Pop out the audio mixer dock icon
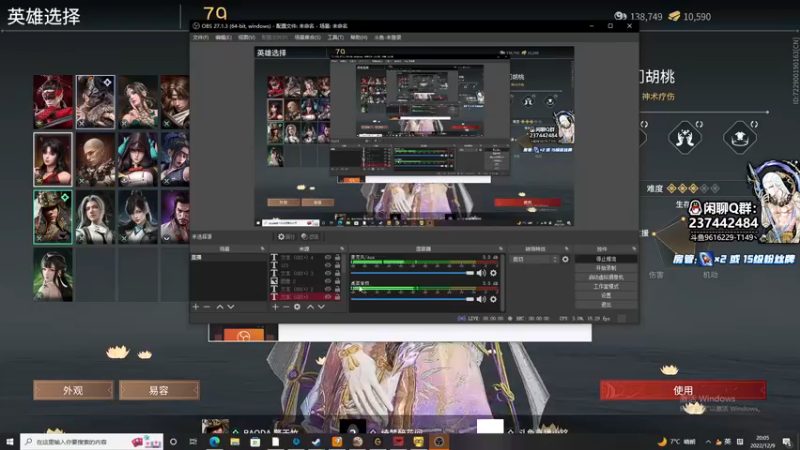The width and height of the screenshot is (800, 450). click(x=501, y=248)
